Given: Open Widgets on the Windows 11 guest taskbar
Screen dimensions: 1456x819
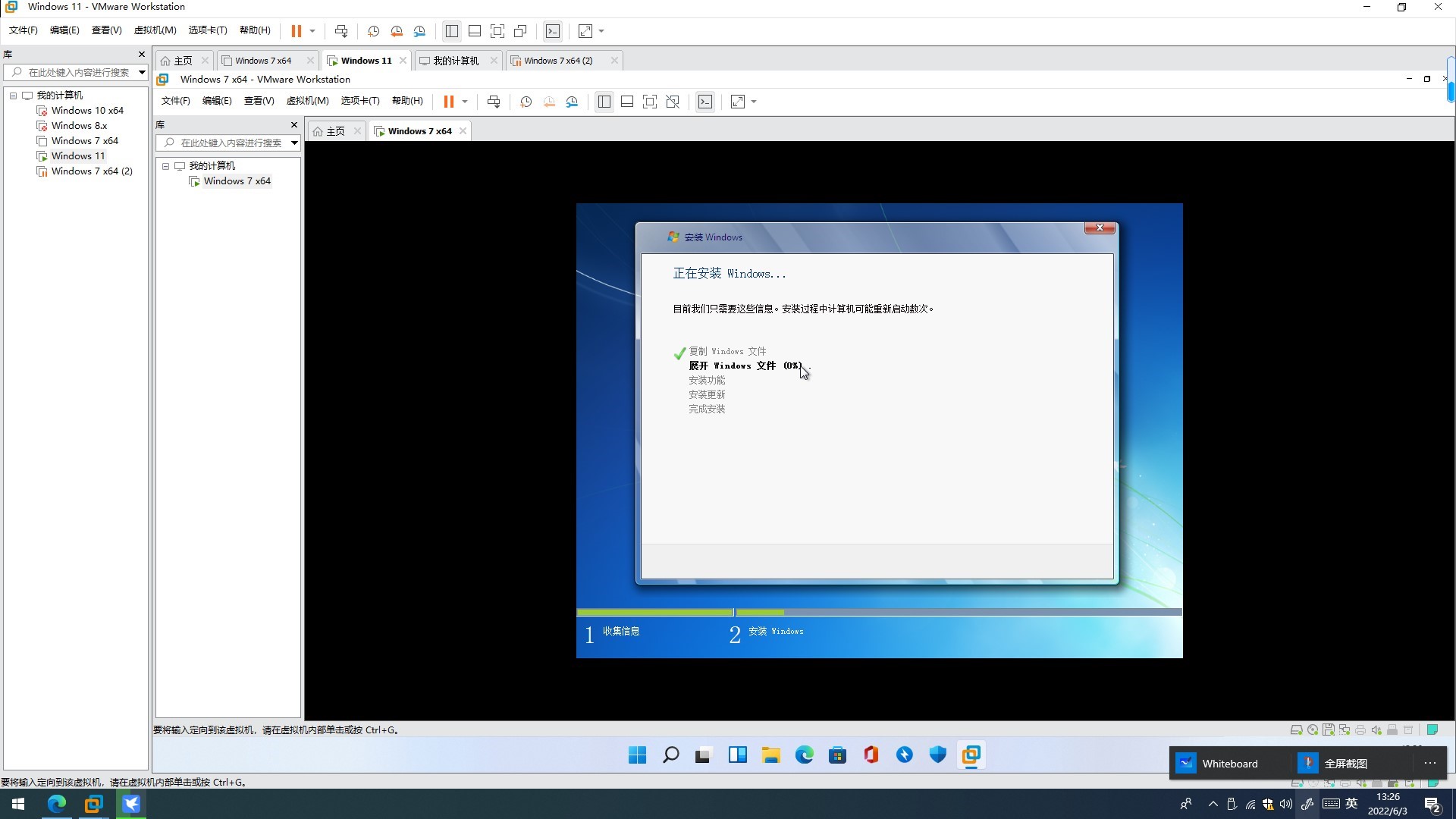Looking at the screenshot, I should 738,755.
